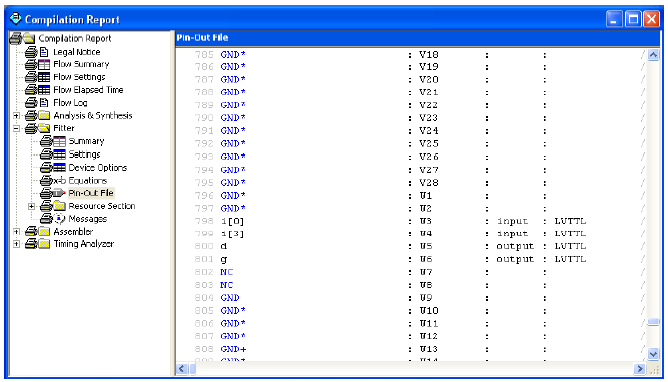
Task: Click vertical scrollbar thumb in Pin-Out pane
Action: point(653,322)
